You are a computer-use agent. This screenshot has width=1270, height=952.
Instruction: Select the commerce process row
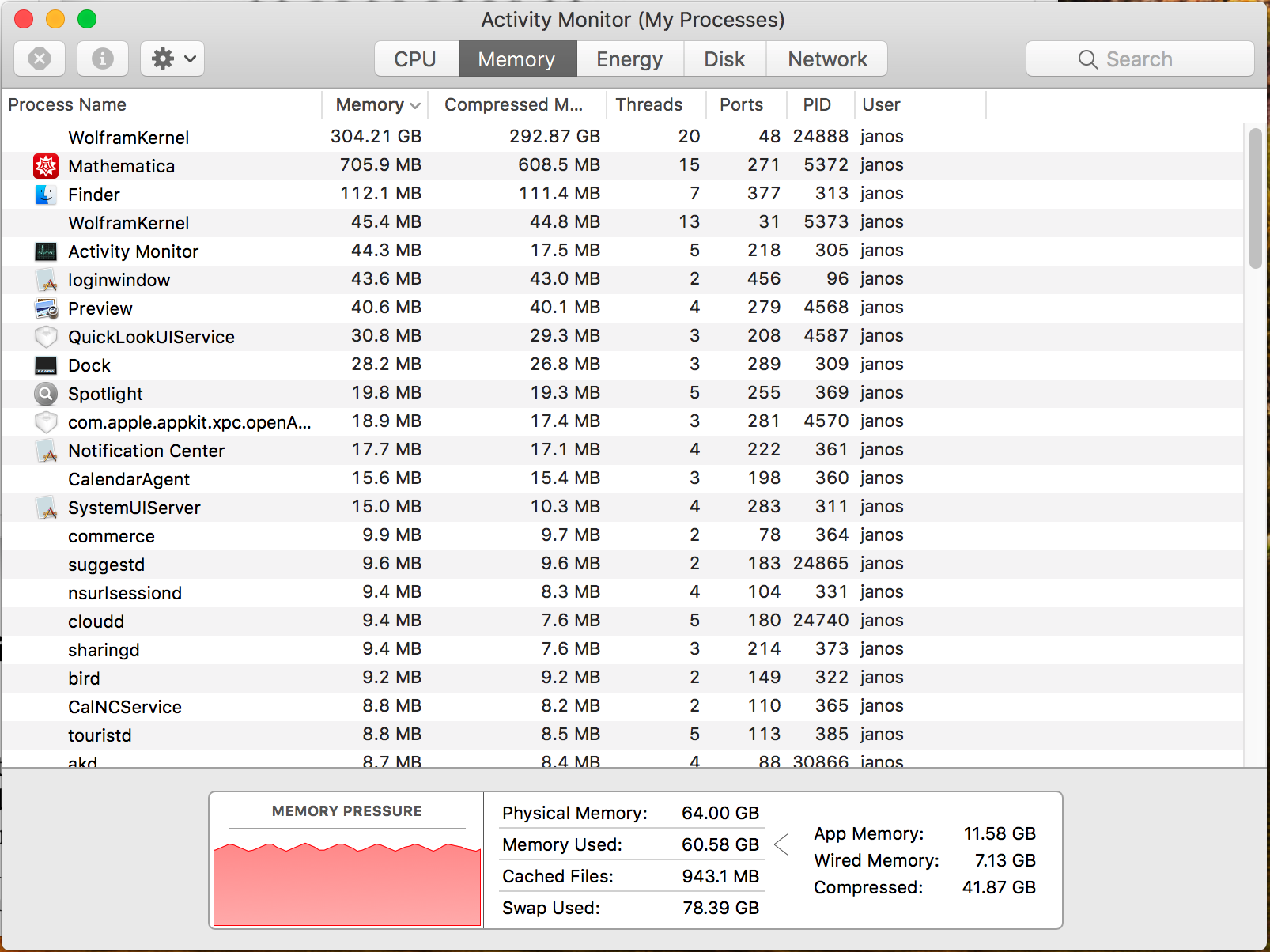point(622,535)
